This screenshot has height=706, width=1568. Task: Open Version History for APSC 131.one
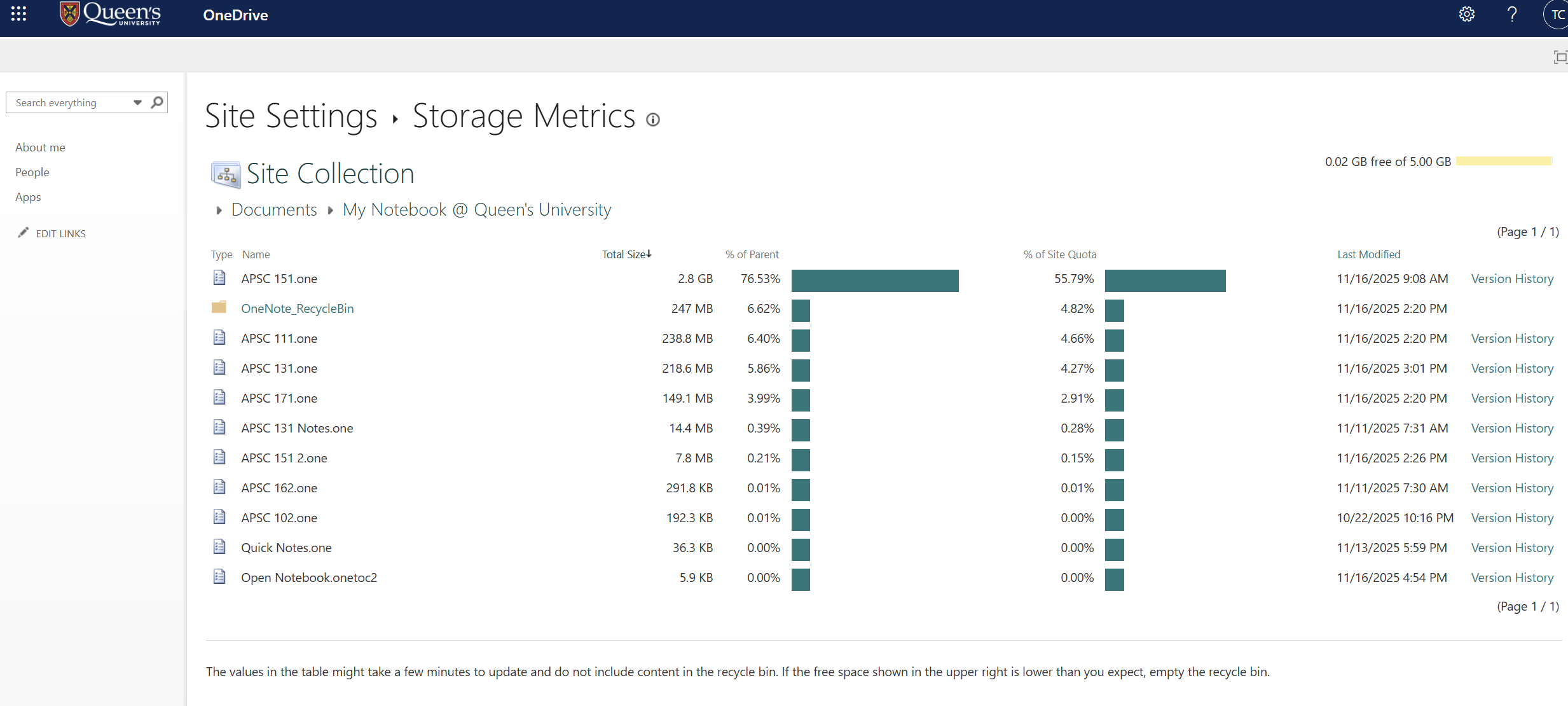click(x=1512, y=368)
